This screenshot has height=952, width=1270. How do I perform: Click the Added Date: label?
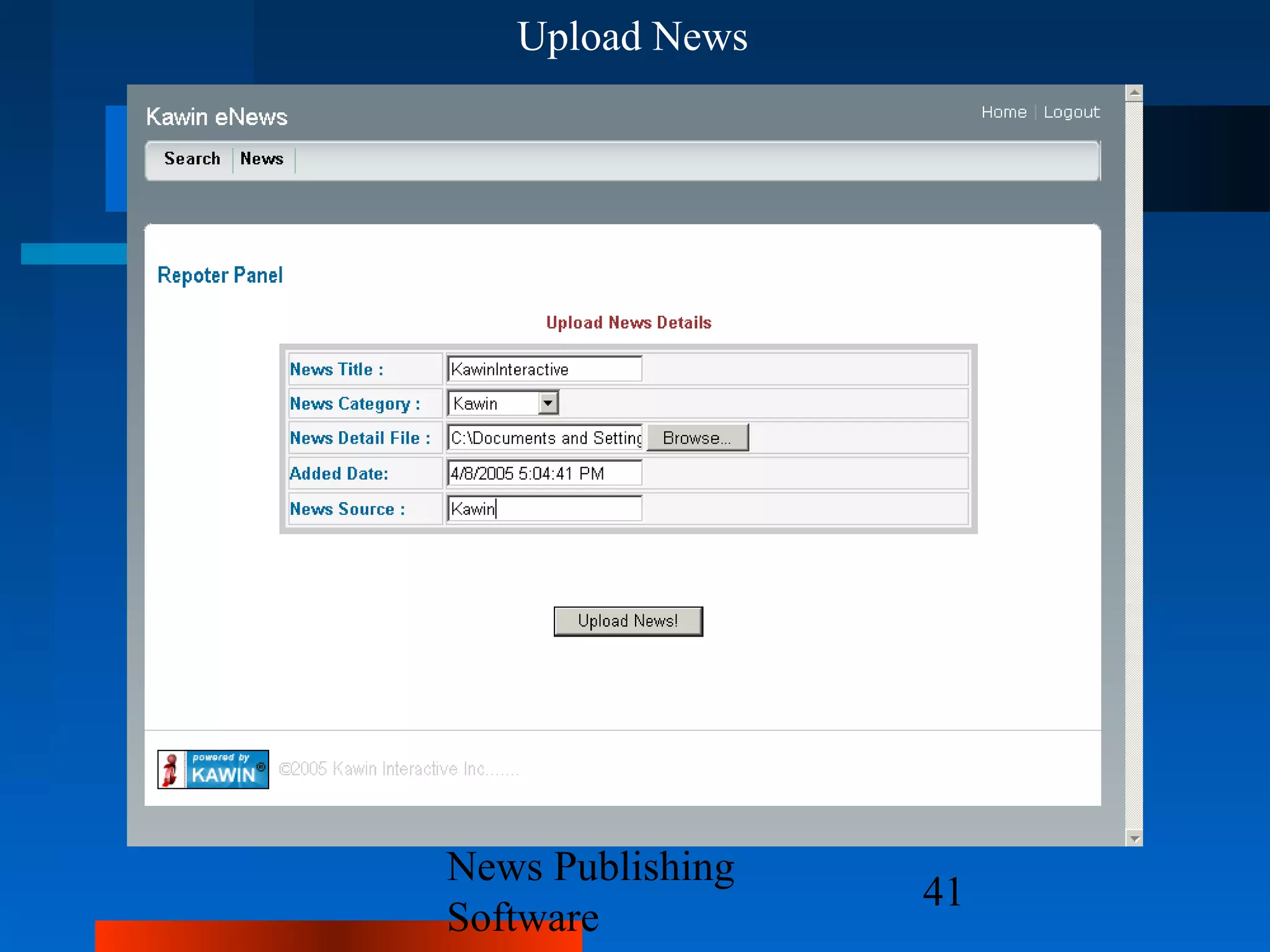tap(339, 474)
